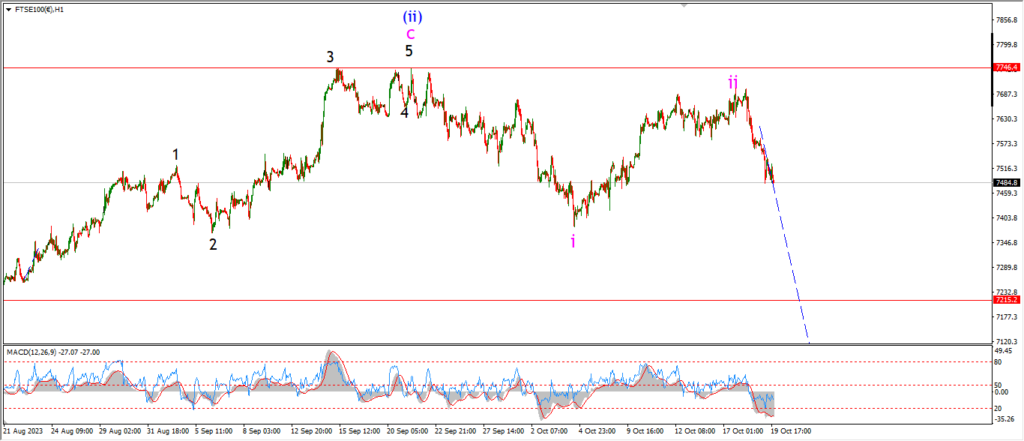Click the 21 Aug 2023 date on time axis
Screen dimensions: 1024x441
click(x=24, y=431)
